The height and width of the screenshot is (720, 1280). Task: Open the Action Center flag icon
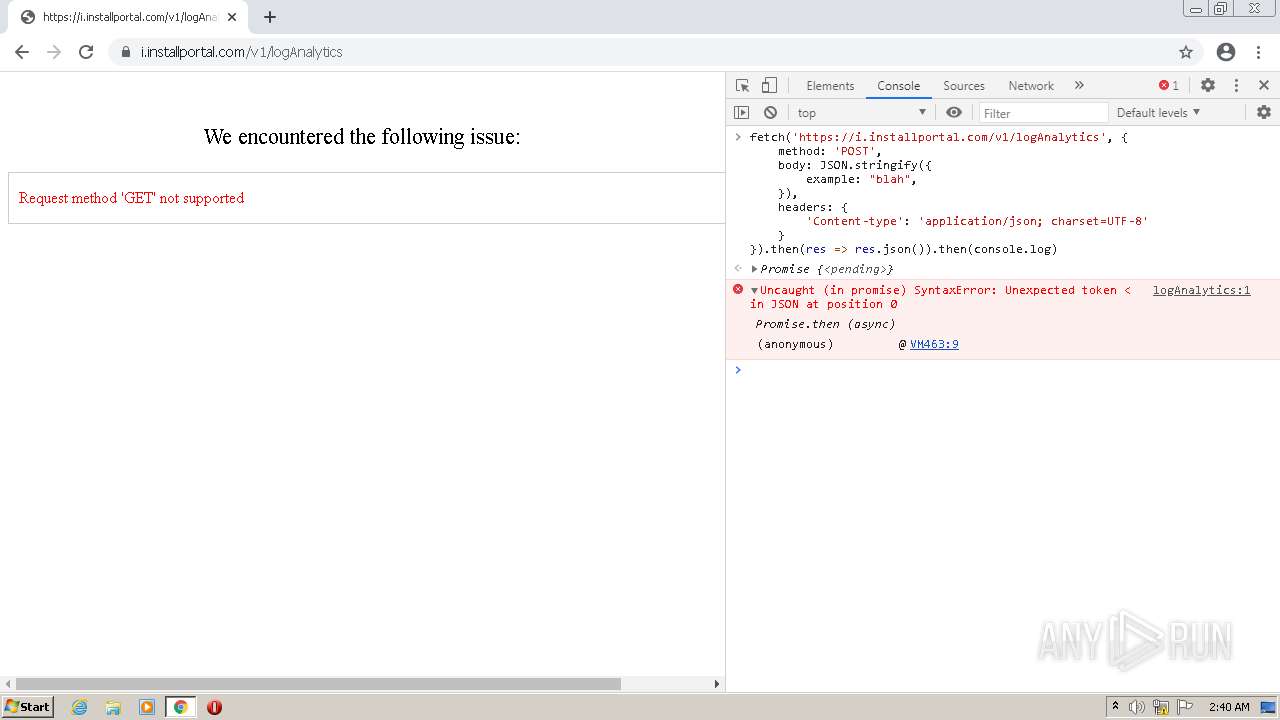(x=1185, y=707)
